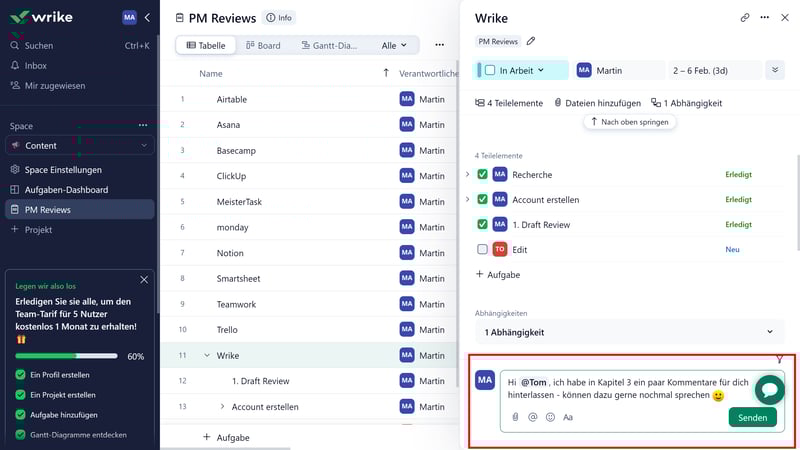
Task: Open the green chat bubble widget
Action: 769,390
